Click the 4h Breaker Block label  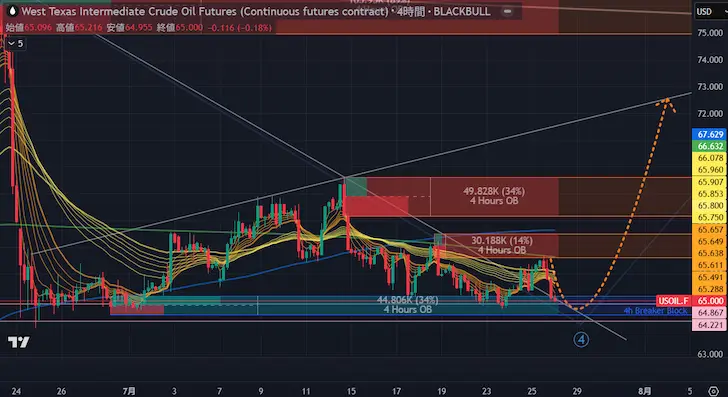click(655, 311)
